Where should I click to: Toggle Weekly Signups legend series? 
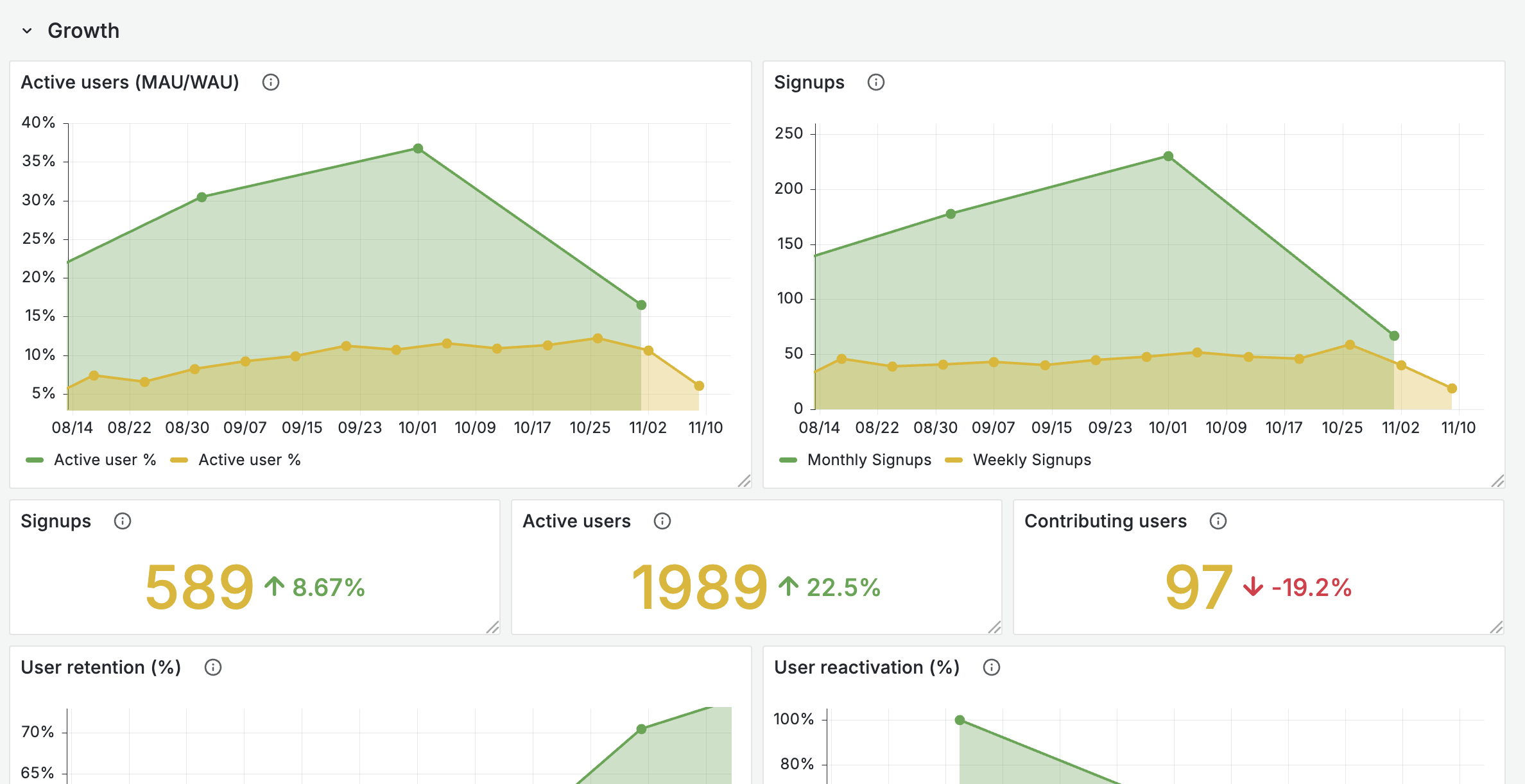point(1019,460)
